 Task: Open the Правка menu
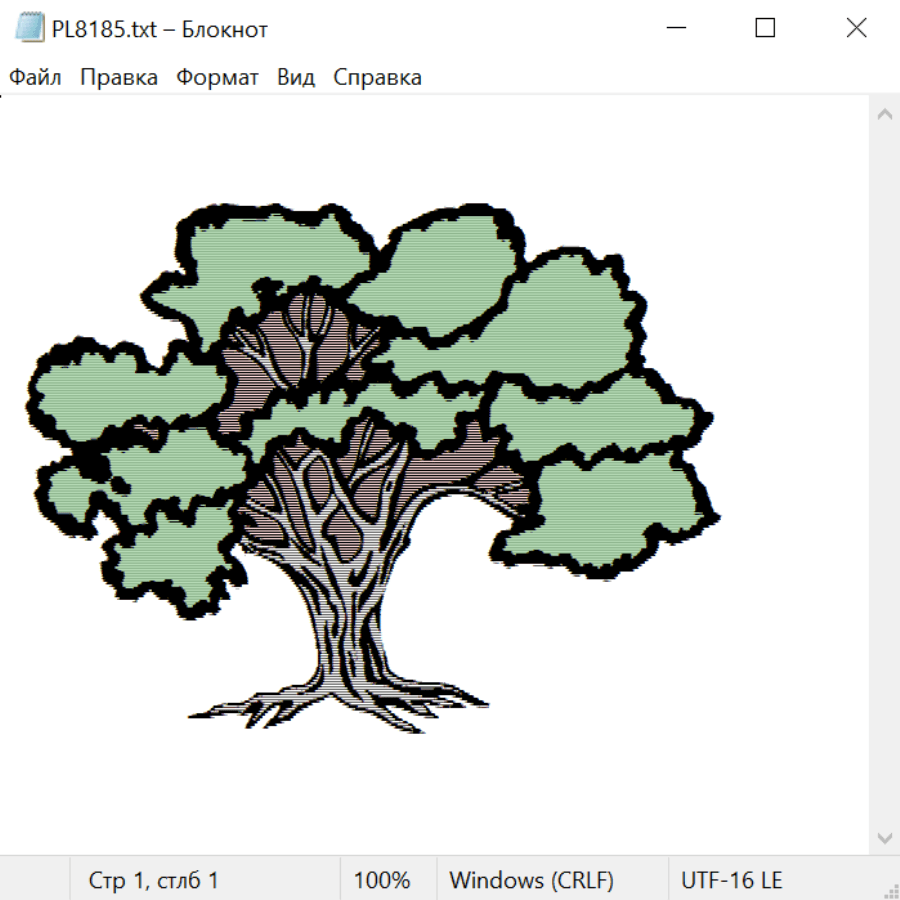tap(119, 78)
